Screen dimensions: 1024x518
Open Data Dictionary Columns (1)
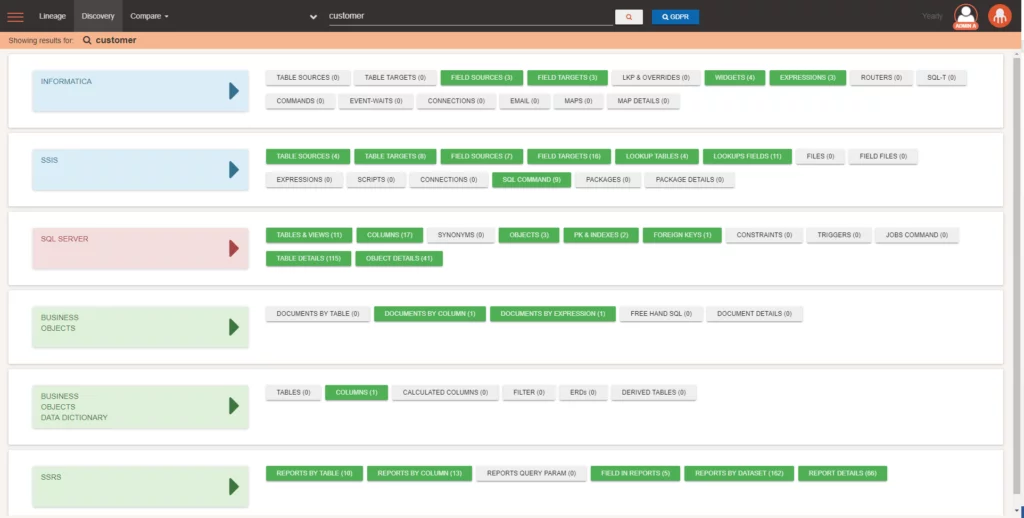pyautogui.click(x=357, y=393)
